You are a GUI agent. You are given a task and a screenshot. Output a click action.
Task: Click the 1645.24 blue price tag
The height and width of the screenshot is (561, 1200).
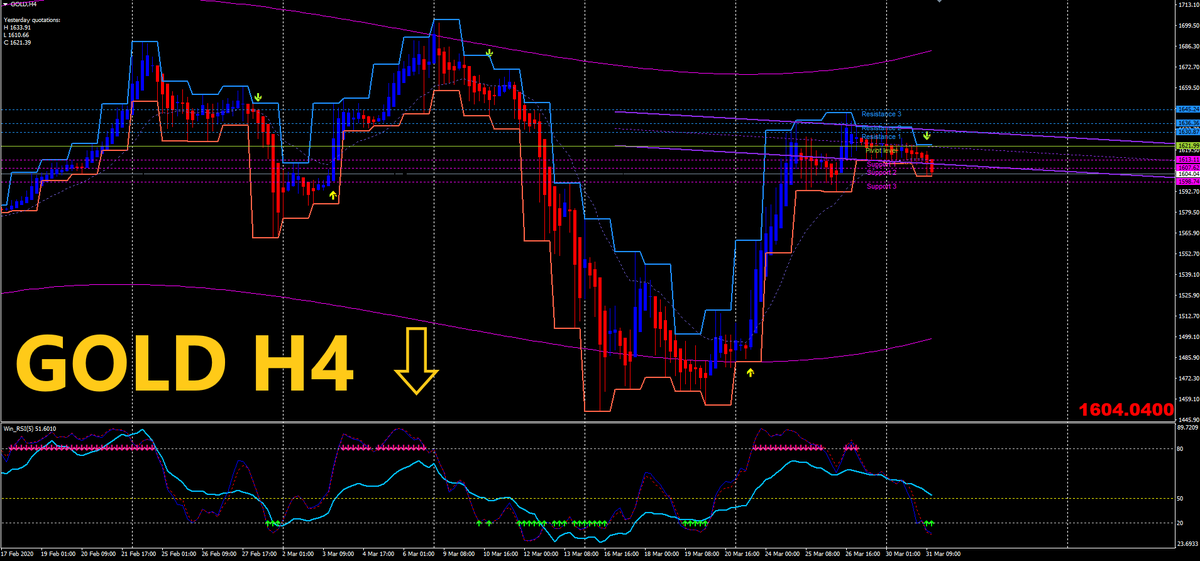point(1189,109)
